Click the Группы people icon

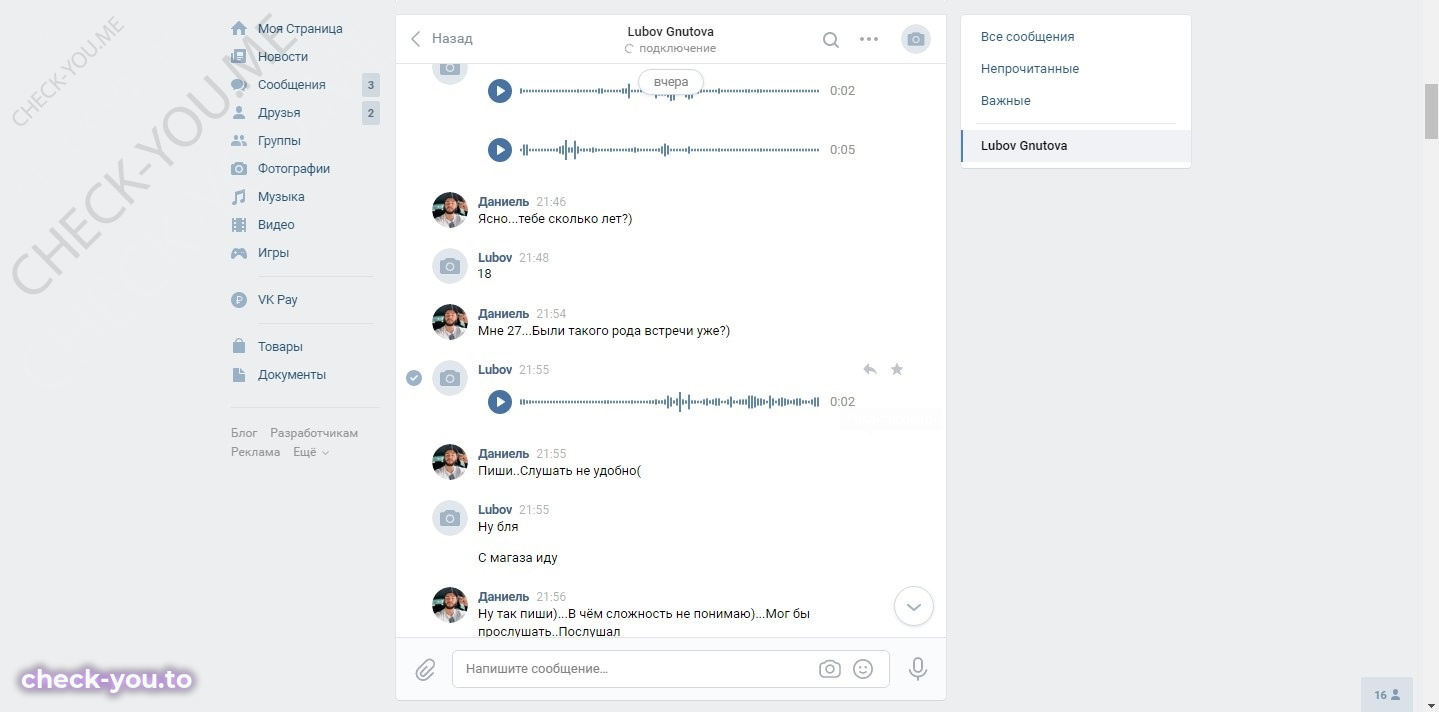coord(239,141)
